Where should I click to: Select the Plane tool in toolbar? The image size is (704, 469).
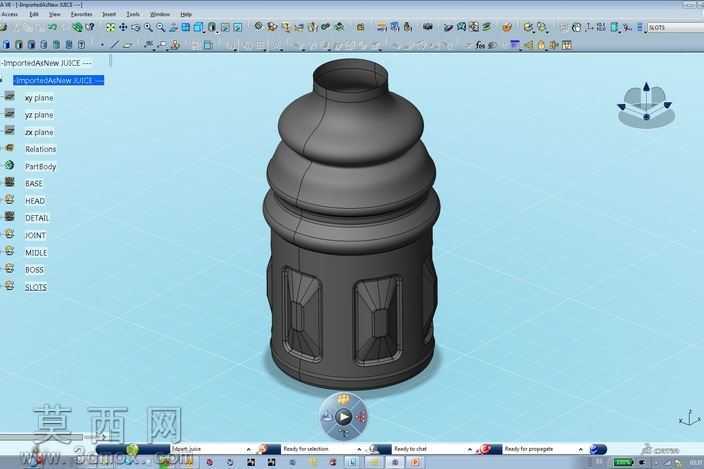(128, 45)
